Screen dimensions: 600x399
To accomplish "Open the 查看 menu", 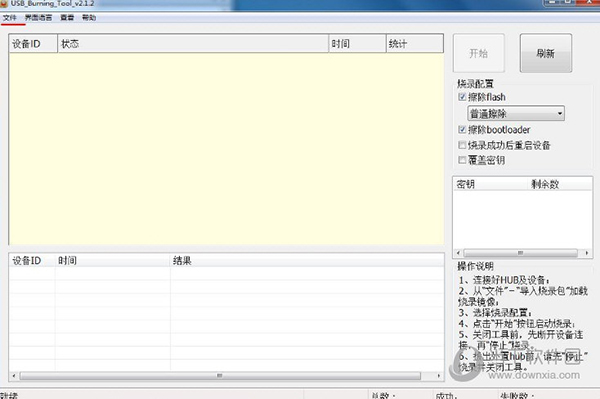I will pos(67,18).
